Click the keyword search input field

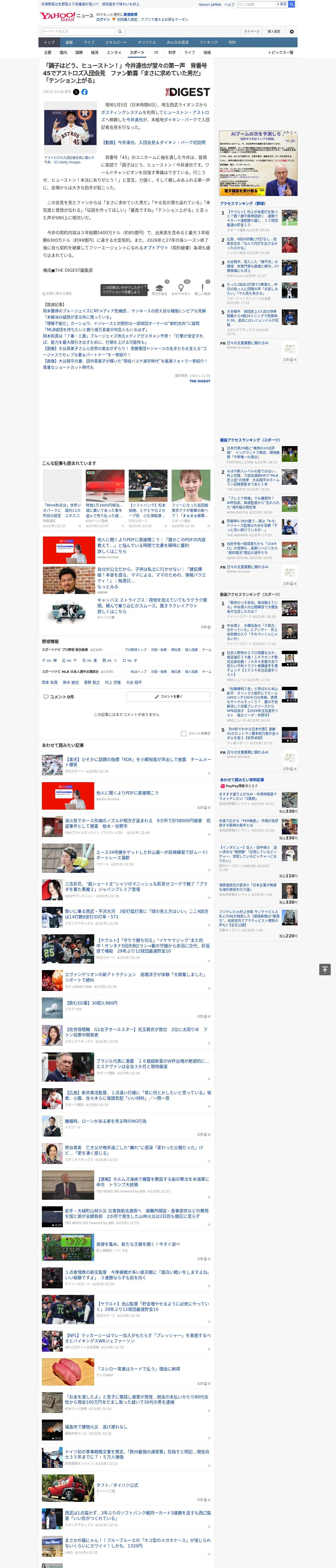tap(78, 32)
